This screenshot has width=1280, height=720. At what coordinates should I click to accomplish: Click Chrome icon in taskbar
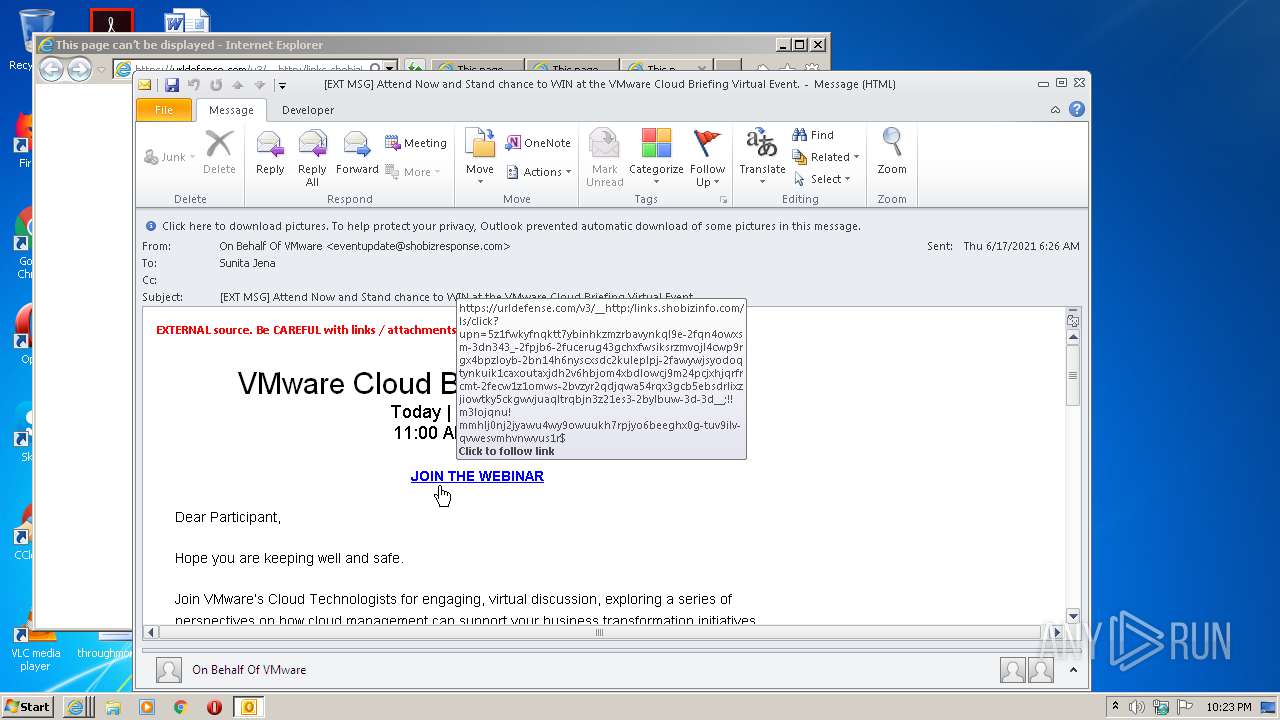click(x=180, y=707)
